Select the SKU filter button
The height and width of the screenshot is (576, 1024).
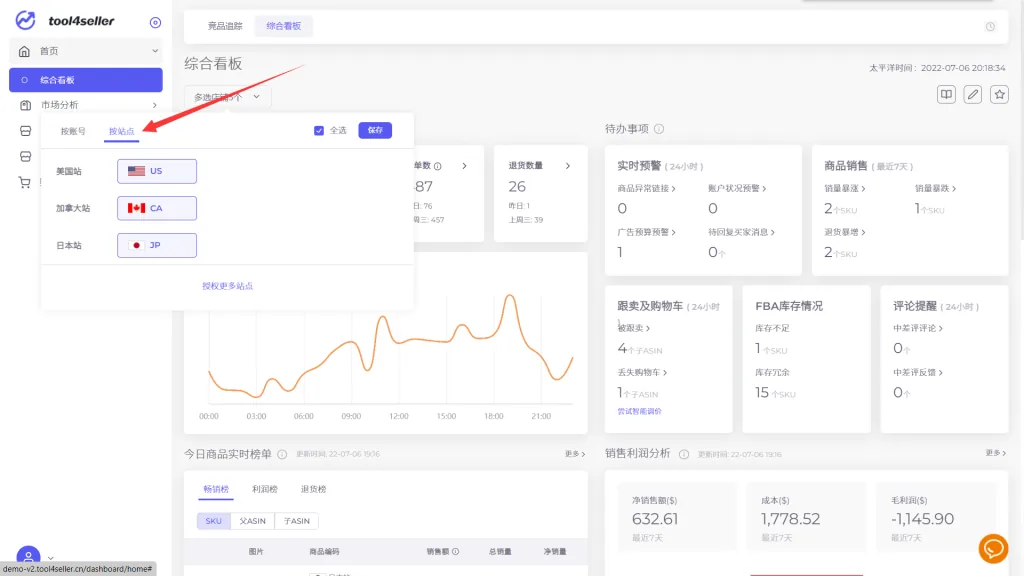click(214, 521)
